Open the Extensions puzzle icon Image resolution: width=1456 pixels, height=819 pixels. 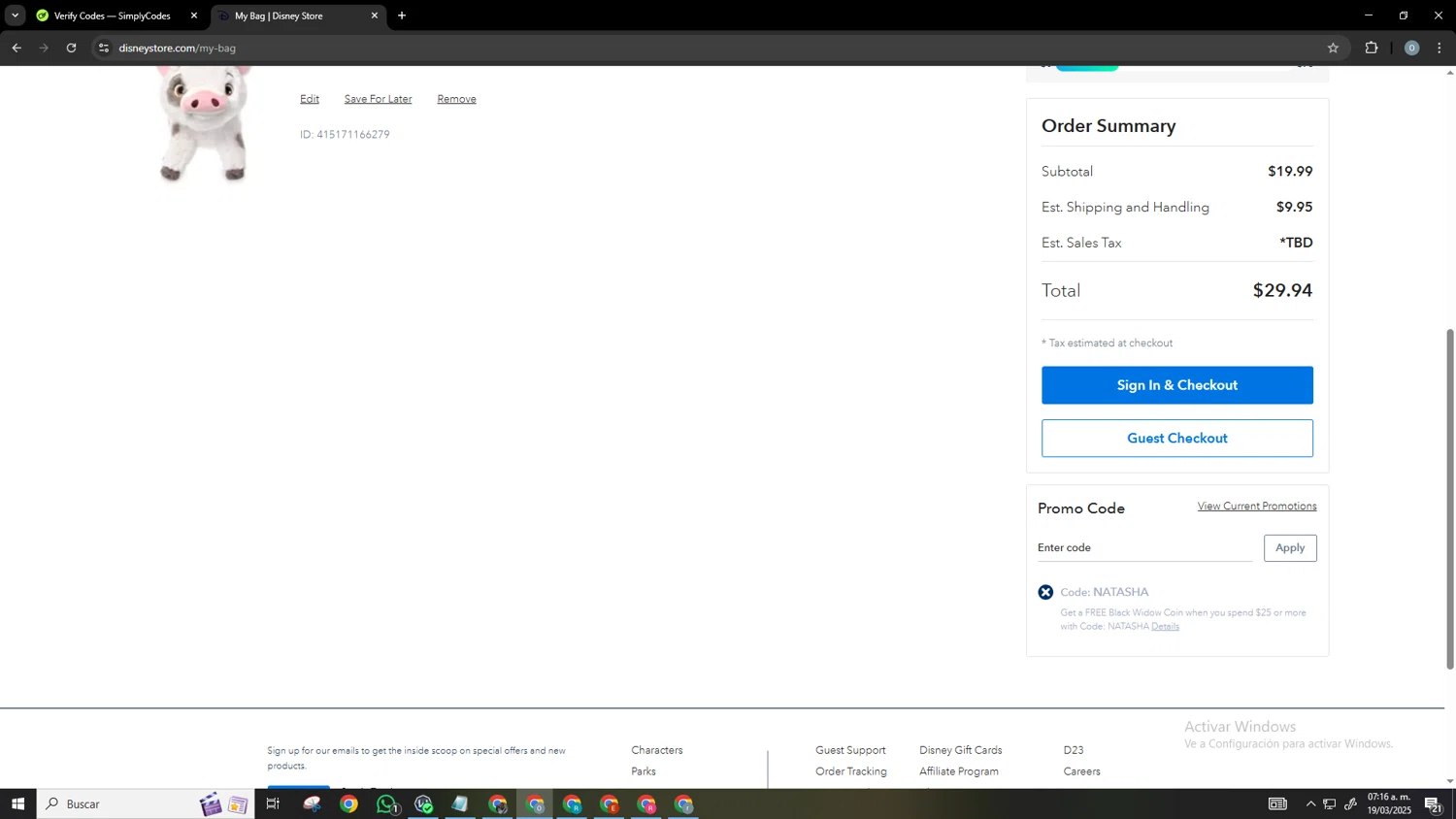[x=1372, y=48]
